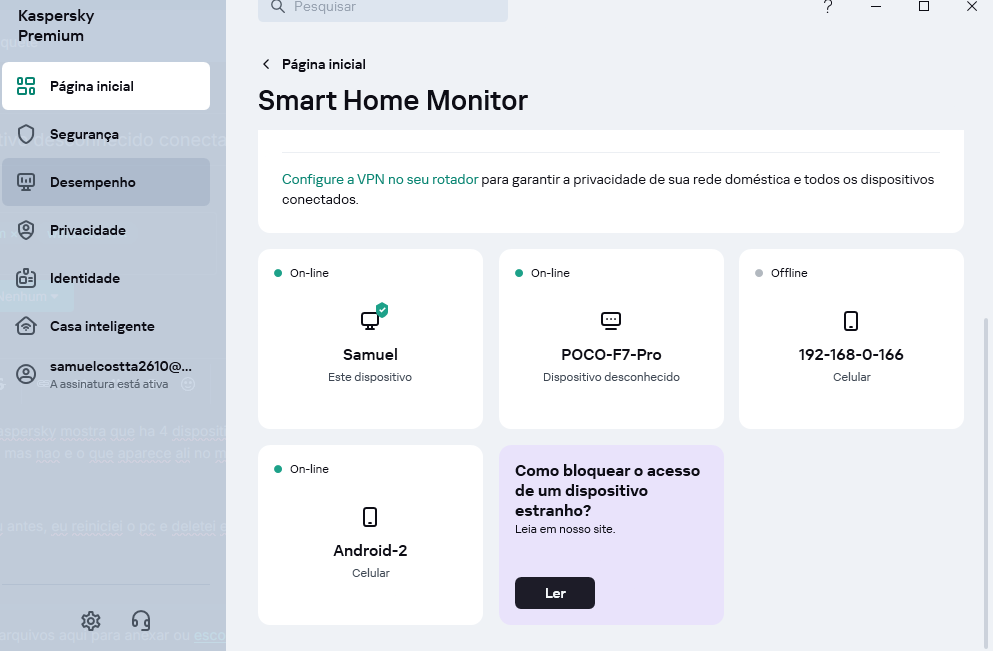Viewport: 993px width, 651px height.
Task: Click the Privacidade shield-person icon
Action: (26, 231)
